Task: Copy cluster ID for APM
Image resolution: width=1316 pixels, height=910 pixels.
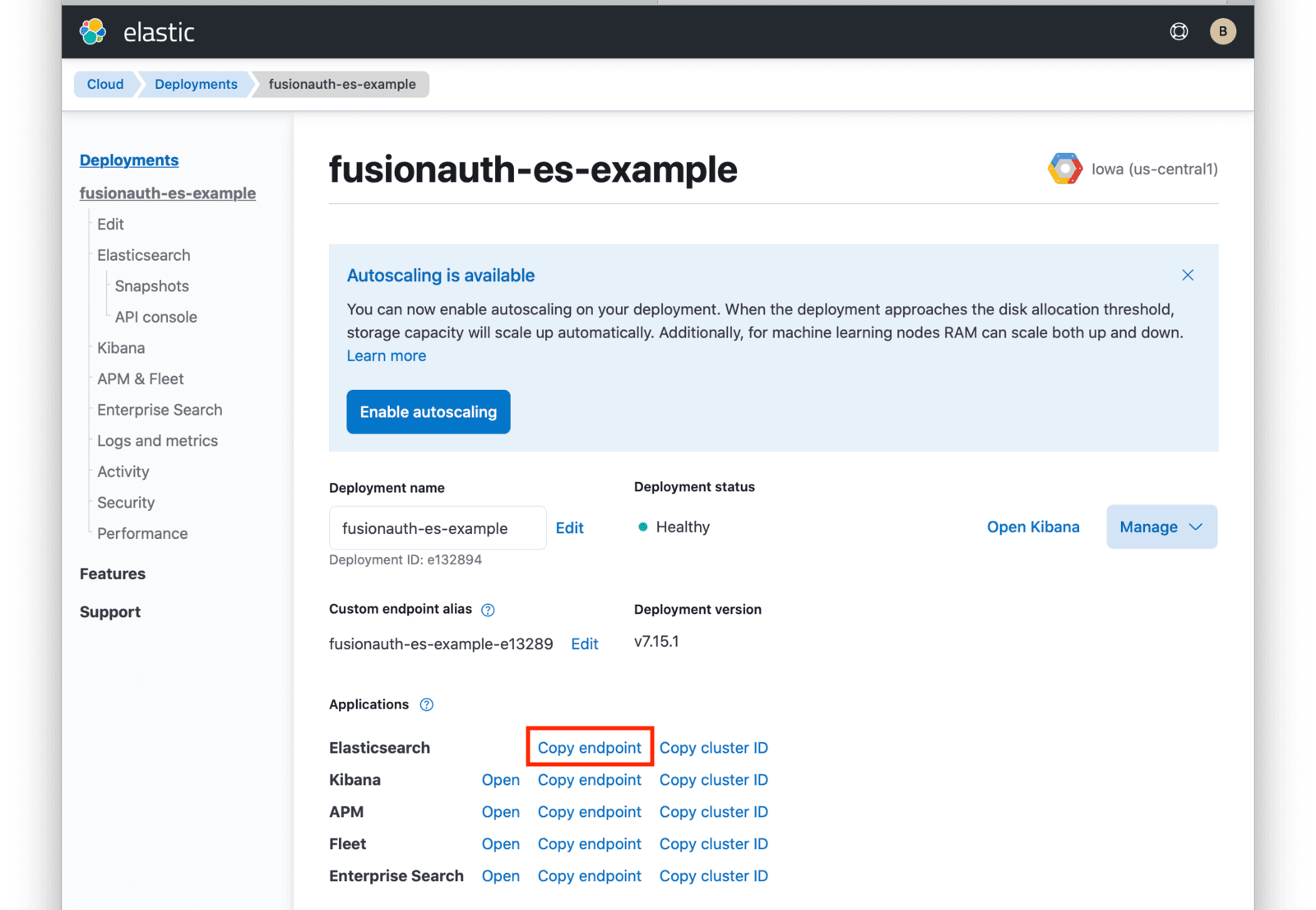Action: (714, 811)
